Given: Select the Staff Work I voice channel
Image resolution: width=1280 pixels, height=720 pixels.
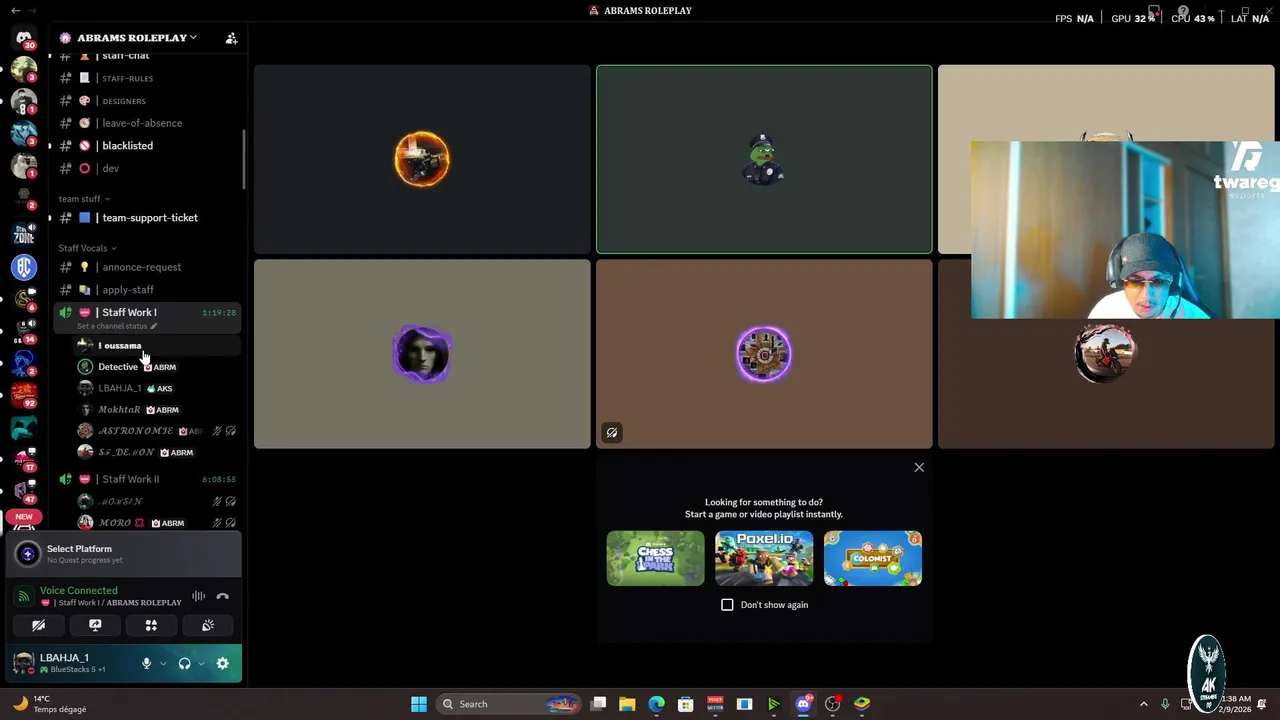Looking at the screenshot, I should pos(147,312).
